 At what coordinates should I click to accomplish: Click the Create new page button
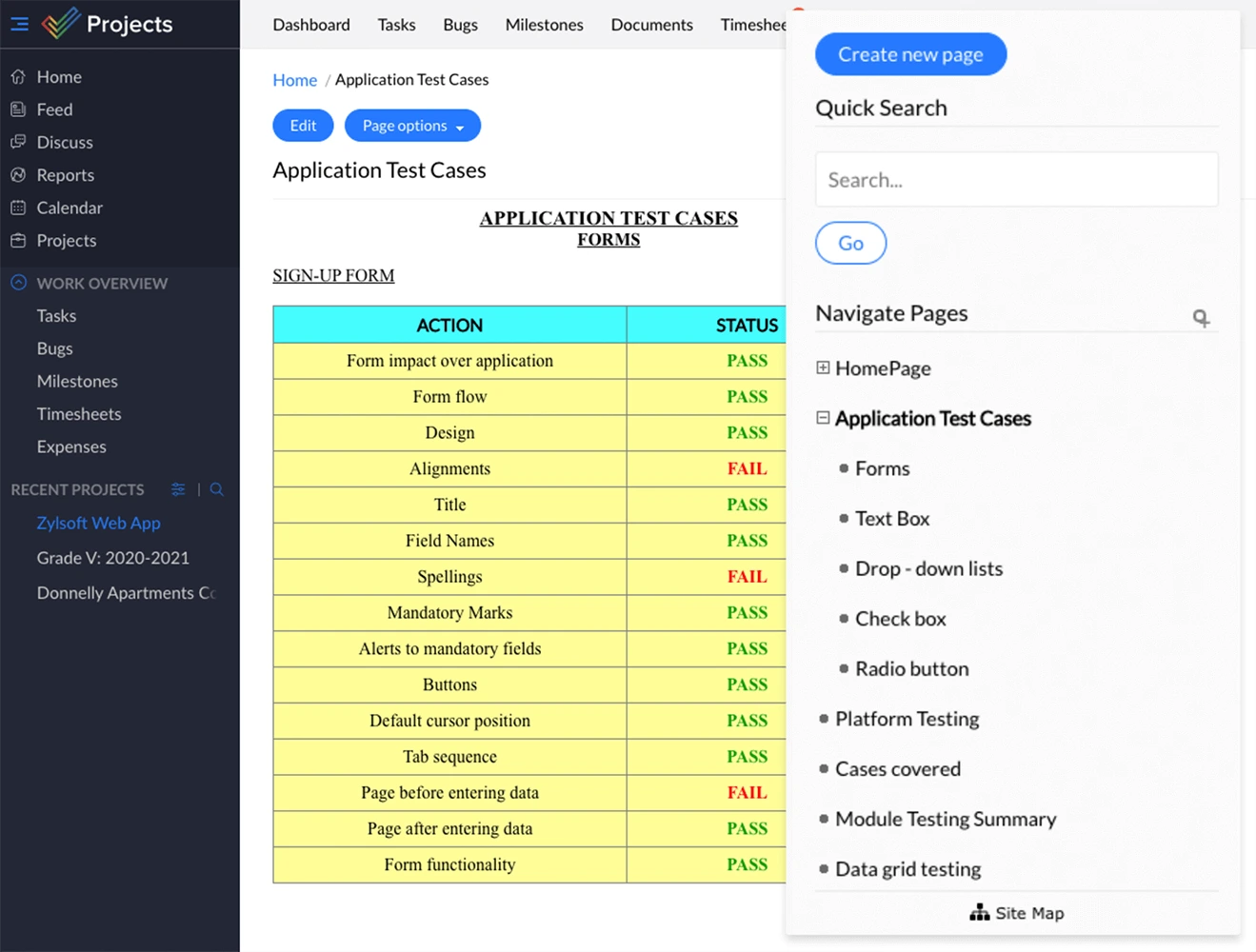click(x=910, y=54)
